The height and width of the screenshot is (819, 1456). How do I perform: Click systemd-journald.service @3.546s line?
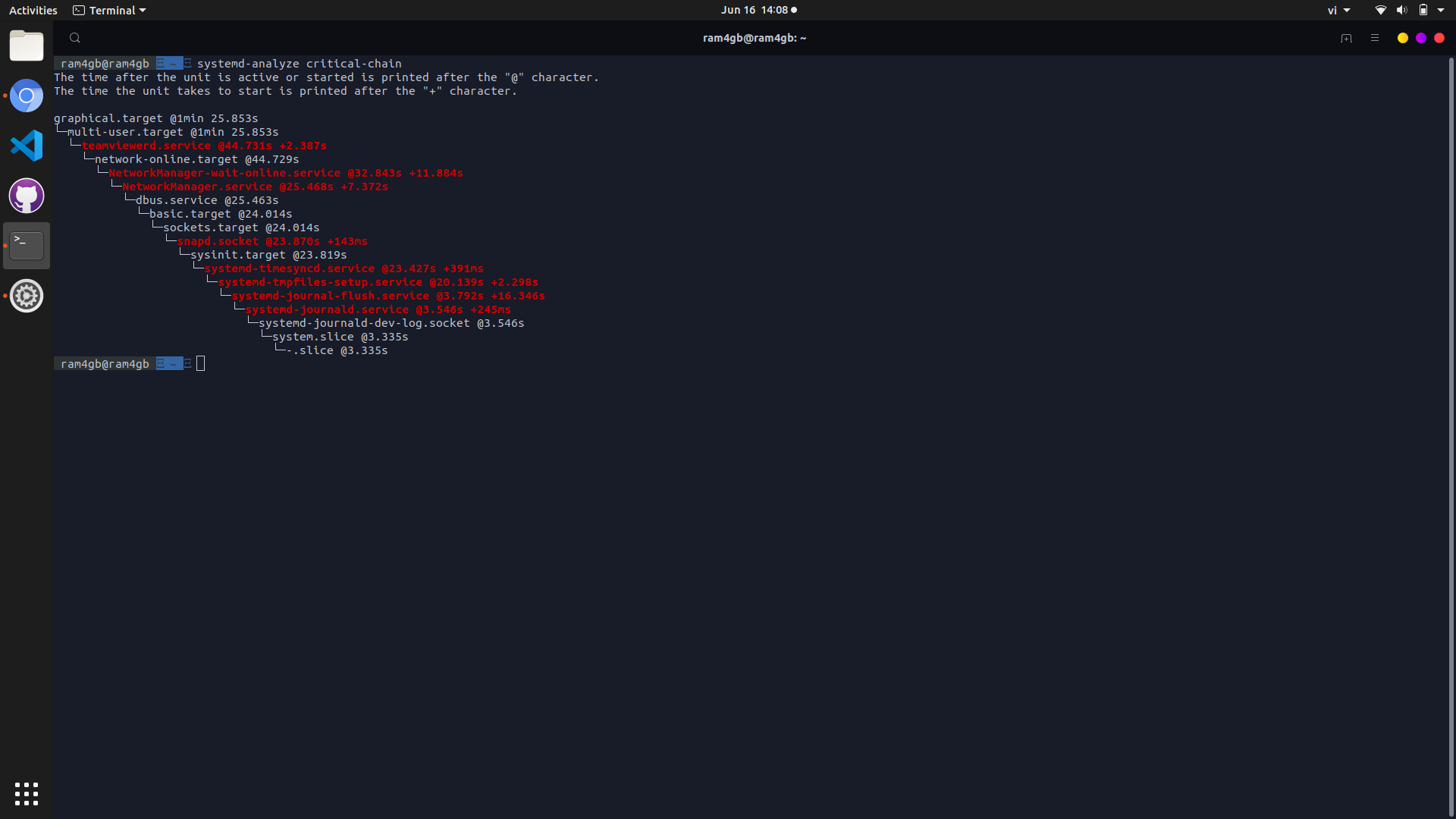click(x=378, y=309)
